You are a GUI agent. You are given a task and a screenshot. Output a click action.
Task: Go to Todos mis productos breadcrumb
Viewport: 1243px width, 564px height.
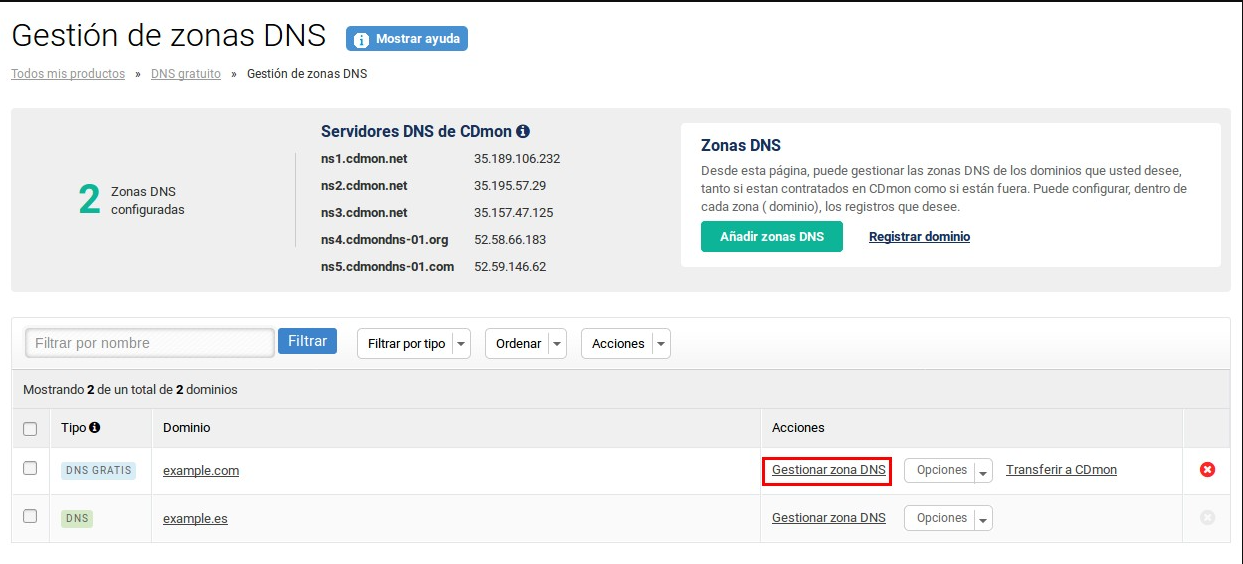(x=68, y=74)
